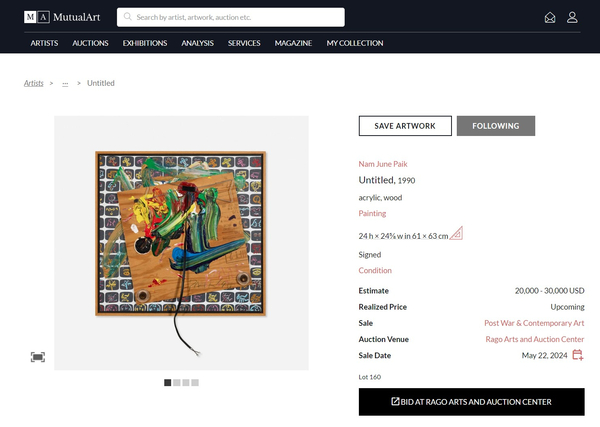The width and height of the screenshot is (600, 427).
Task: Click the artwork painting image
Action: (181, 234)
